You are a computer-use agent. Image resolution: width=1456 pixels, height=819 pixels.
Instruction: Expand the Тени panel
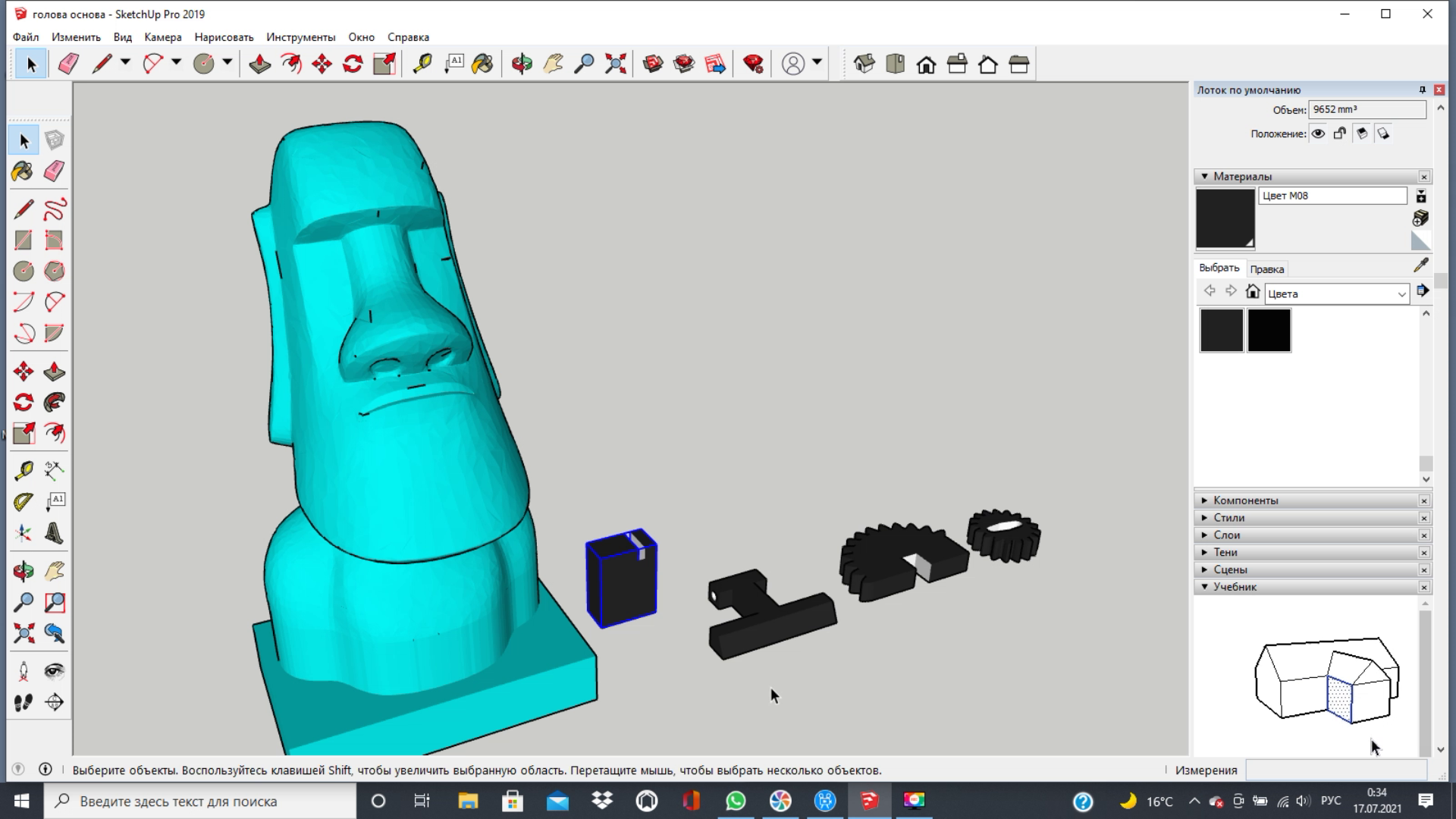(x=1204, y=552)
